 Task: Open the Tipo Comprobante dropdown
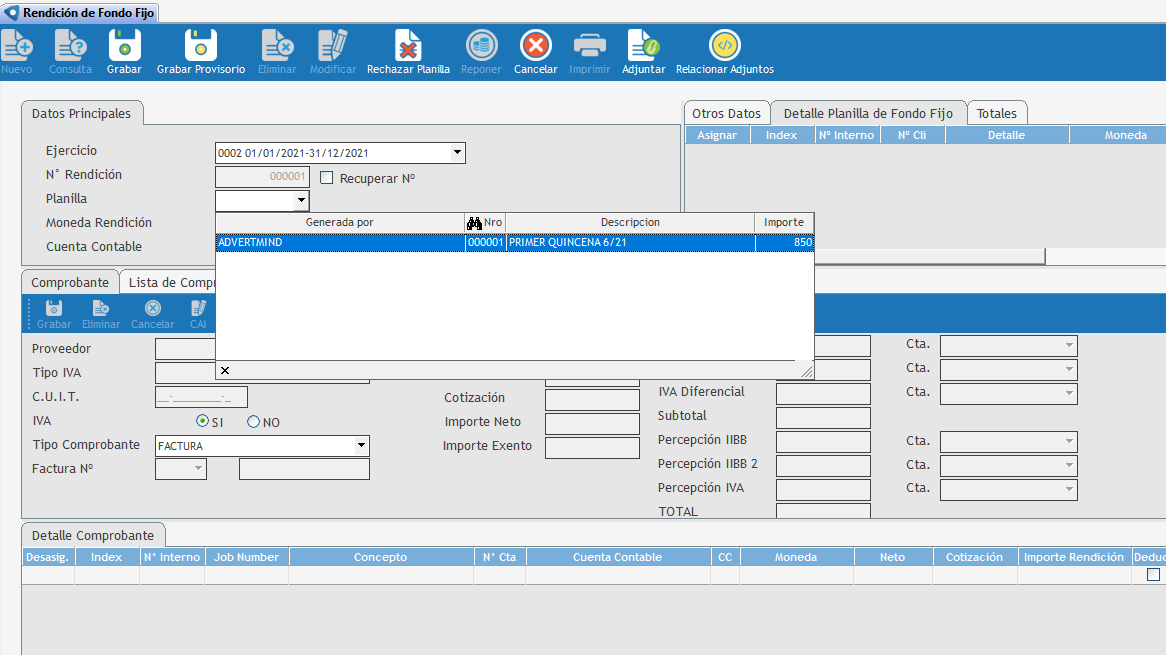tap(361, 446)
